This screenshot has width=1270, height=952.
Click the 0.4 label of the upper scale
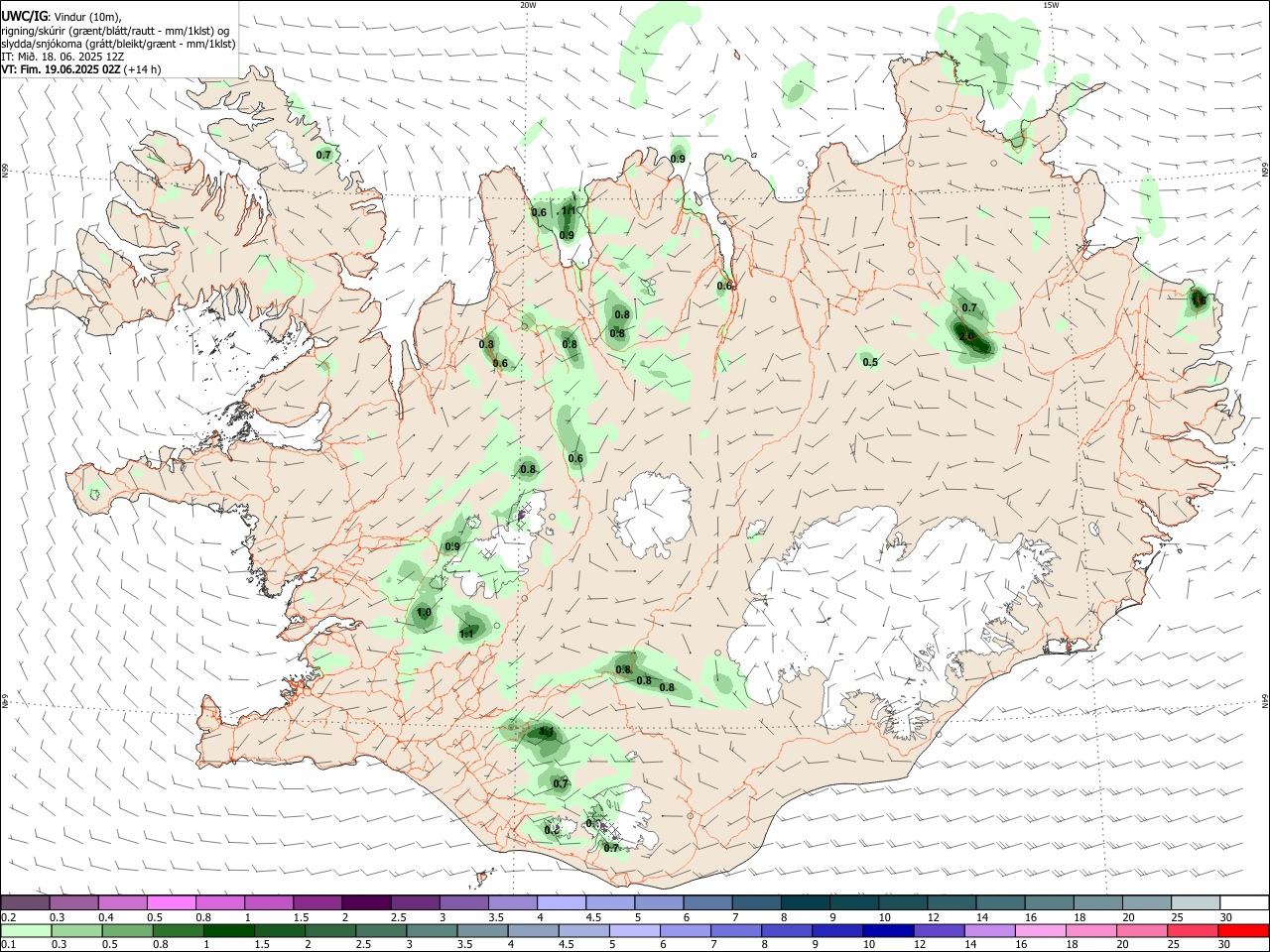coord(106,917)
